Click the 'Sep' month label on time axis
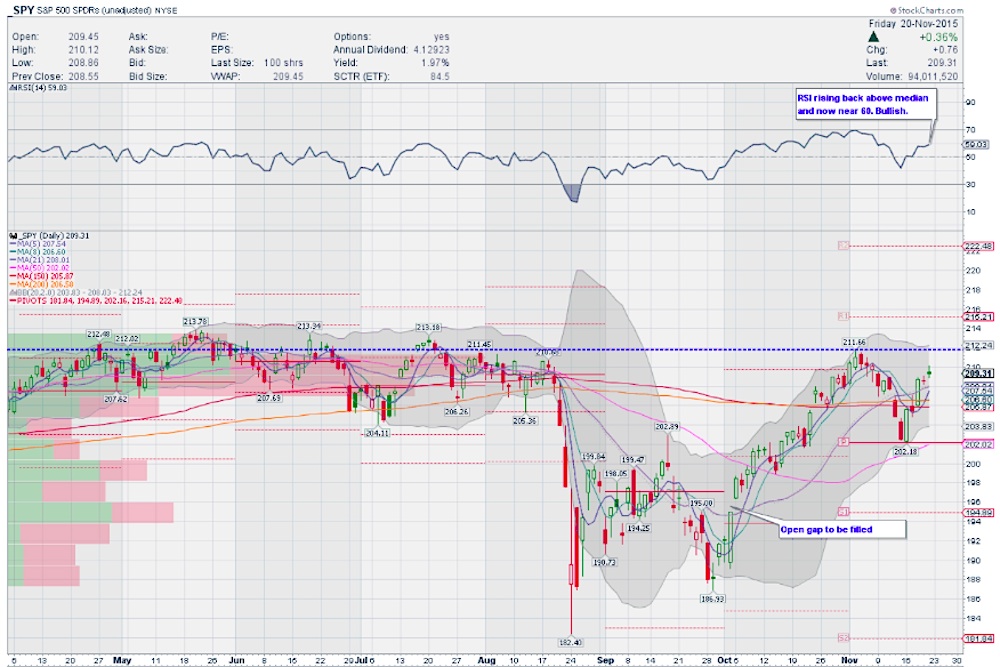Screen dimensions: 1000x667 click(605, 661)
